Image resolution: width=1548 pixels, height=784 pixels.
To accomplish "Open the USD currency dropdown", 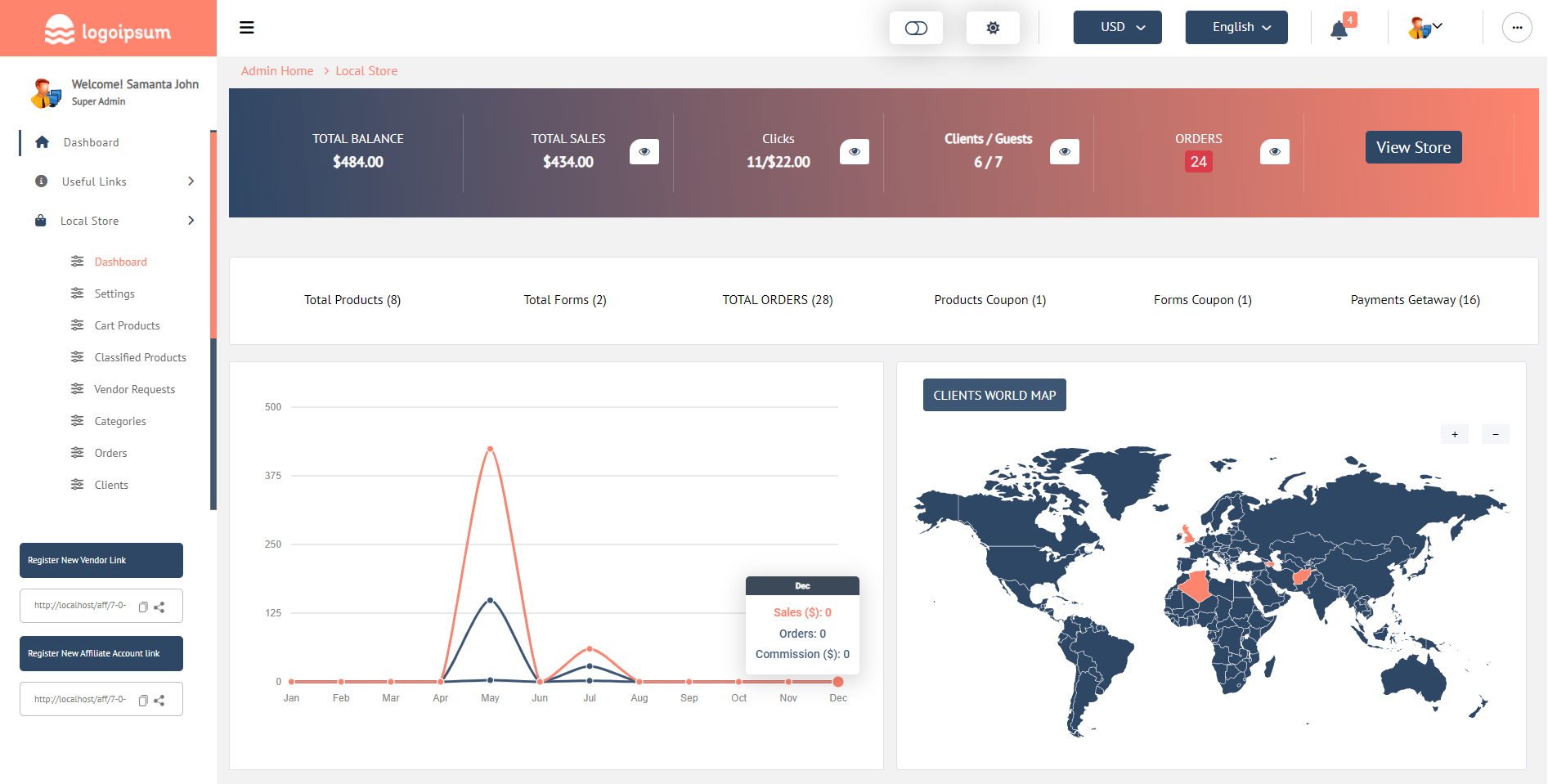I will click(x=1117, y=27).
